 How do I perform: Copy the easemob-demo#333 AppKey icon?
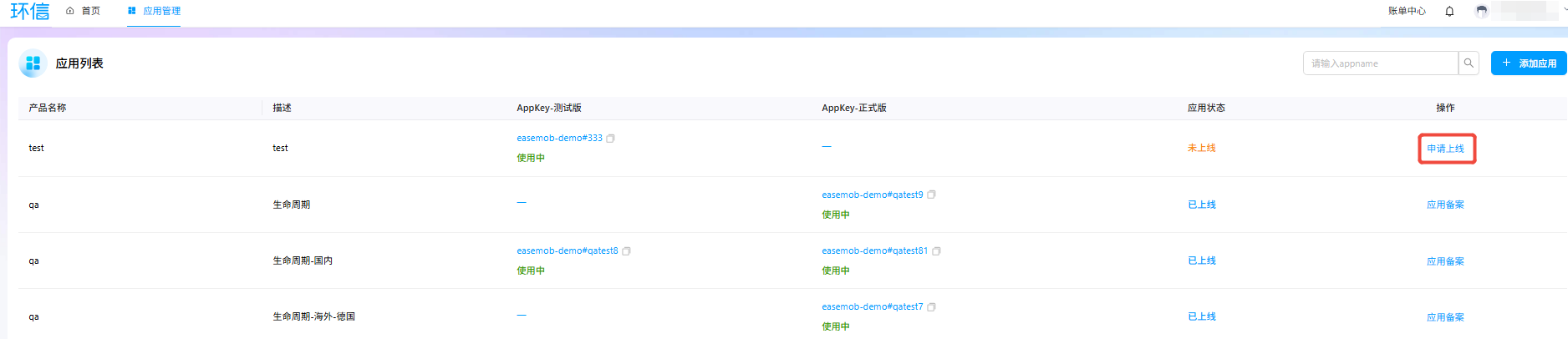point(610,139)
